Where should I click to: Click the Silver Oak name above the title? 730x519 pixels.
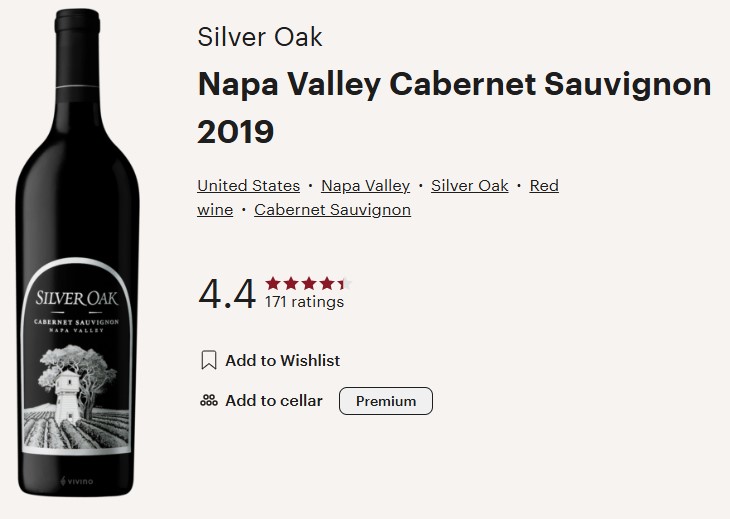click(260, 37)
